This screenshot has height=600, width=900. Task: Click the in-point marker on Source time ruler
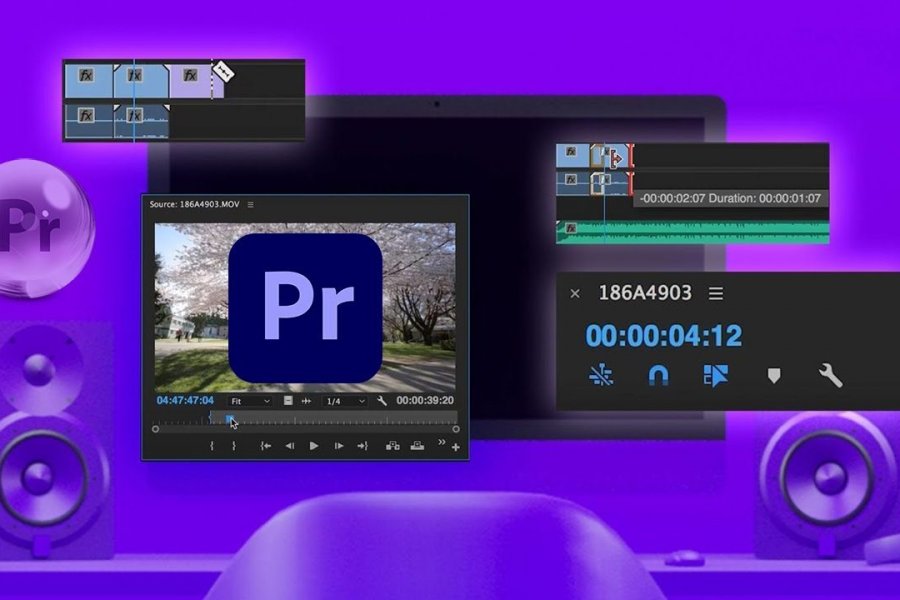pyautogui.click(x=210, y=417)
